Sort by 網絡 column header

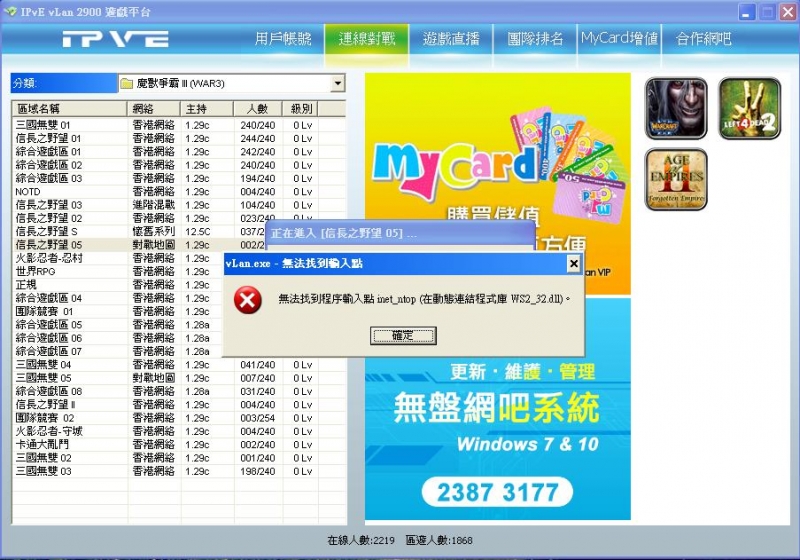pyautogui.click(x=153, y=109)
